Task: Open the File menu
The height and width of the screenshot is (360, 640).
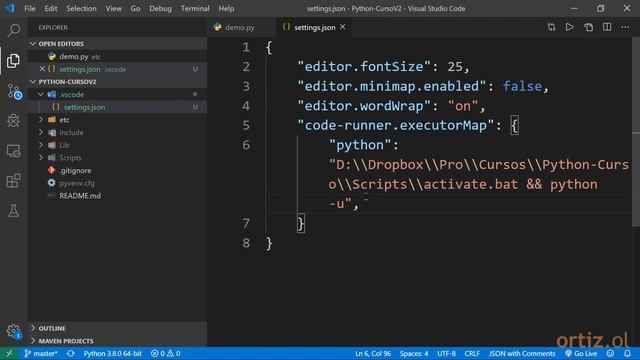Action: tap(30, 8)
